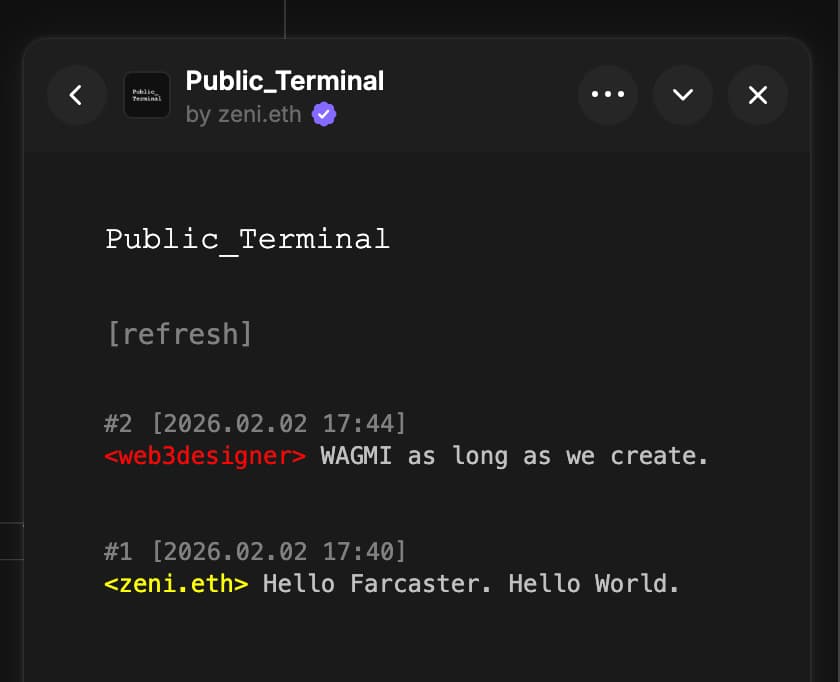Click the verified badge next to zeni.eth
The width and height of the screenshot is (840, 682).
pyautogui.click(x=323, y=114)
